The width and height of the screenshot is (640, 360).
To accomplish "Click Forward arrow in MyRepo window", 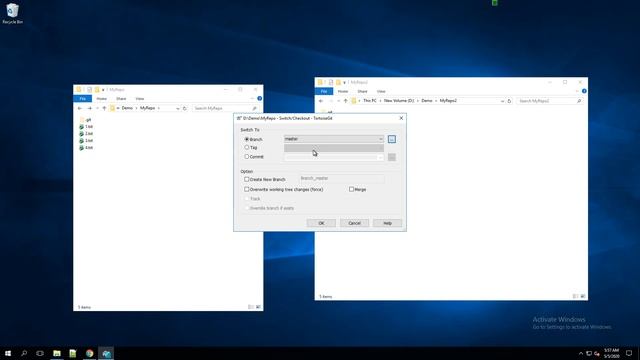I will click(89, 108).
